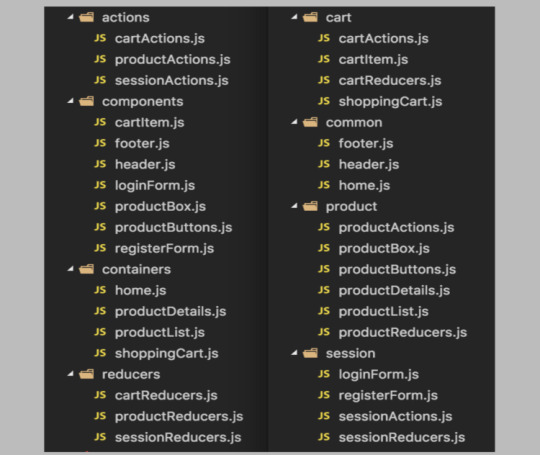Screen dimensions: 540x455
Task: Click the reducers folder icon
Action: click(86, 374)
